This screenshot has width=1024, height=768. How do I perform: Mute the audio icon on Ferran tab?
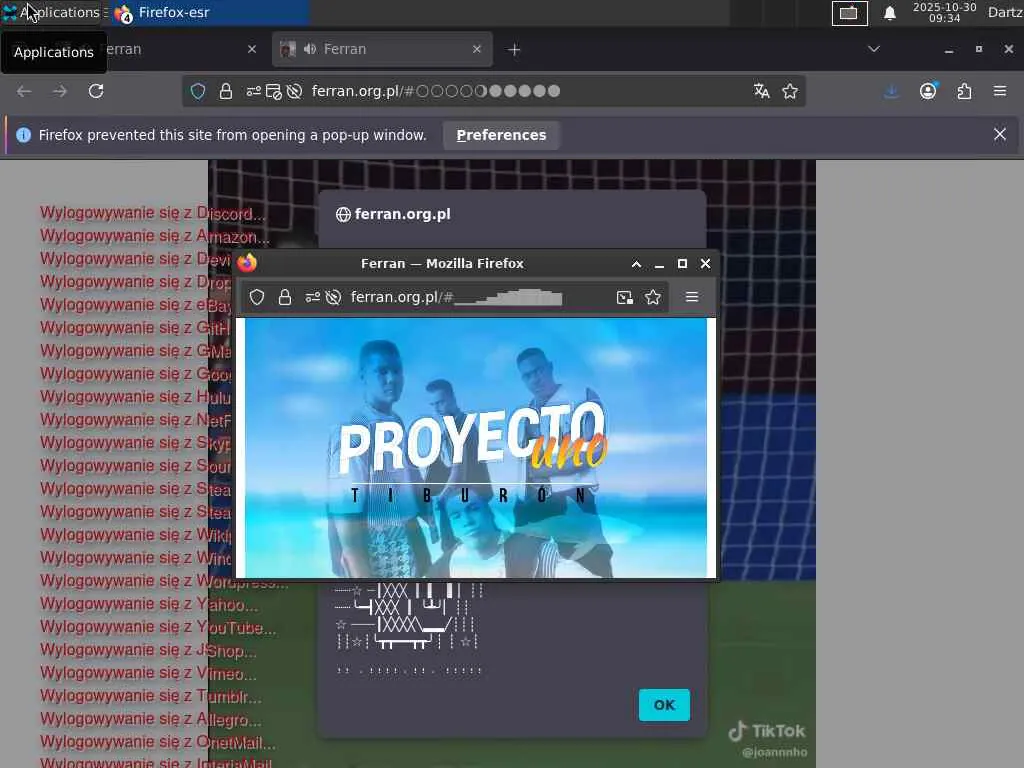[x=310, y=49]
